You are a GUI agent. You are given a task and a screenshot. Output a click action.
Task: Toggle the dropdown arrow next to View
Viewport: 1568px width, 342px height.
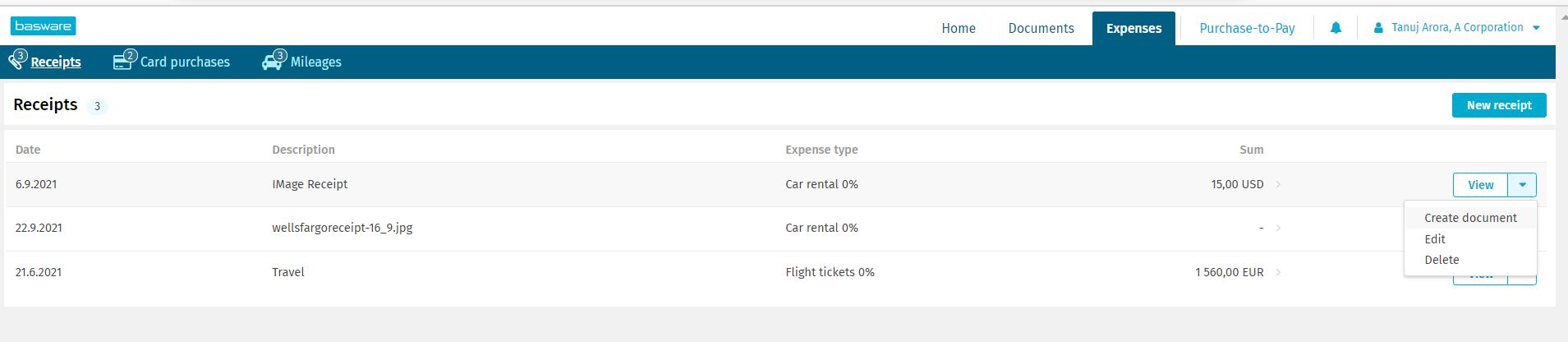(x=1522, y=185)
